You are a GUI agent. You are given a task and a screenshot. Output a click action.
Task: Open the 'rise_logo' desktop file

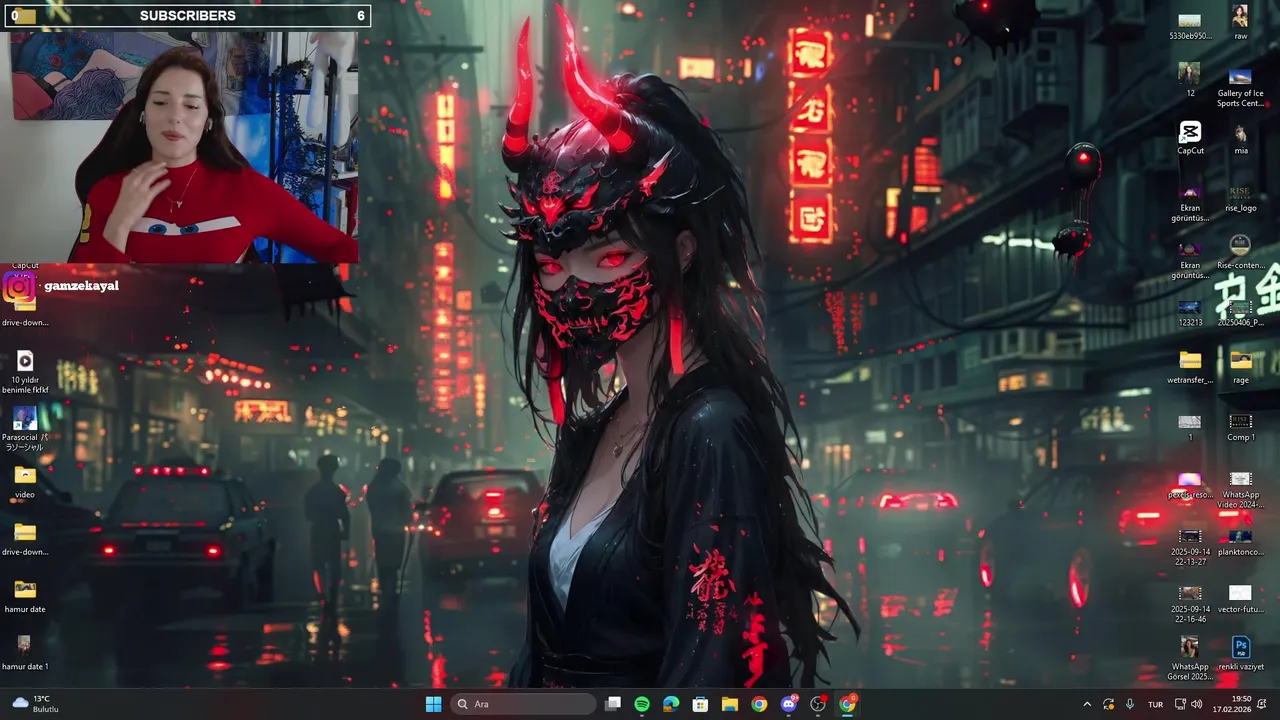pyautogui.click(x=1240, y=196)
